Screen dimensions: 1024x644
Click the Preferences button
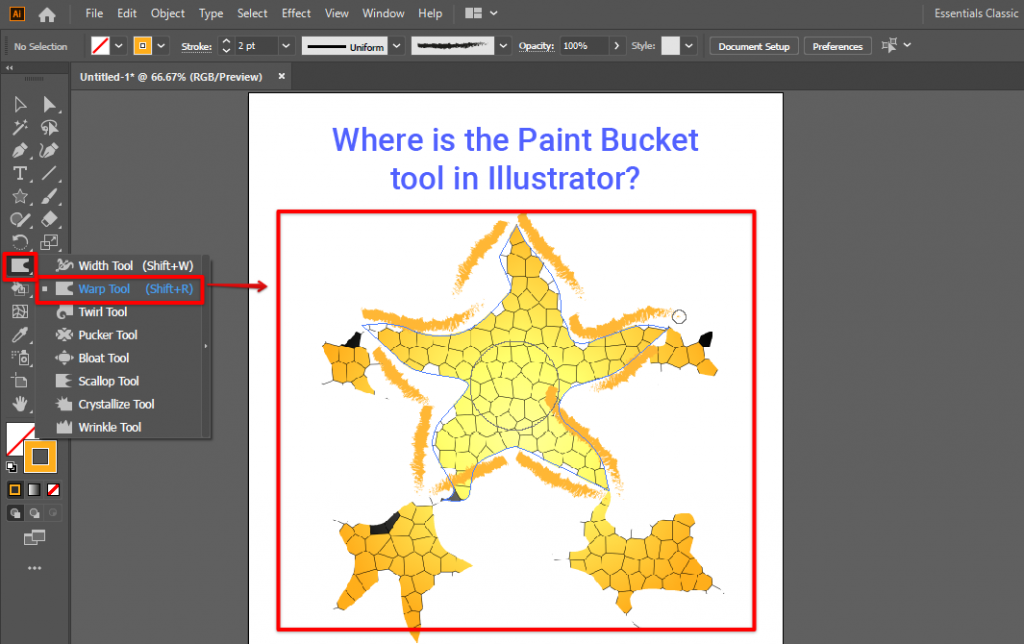(838, 46)
